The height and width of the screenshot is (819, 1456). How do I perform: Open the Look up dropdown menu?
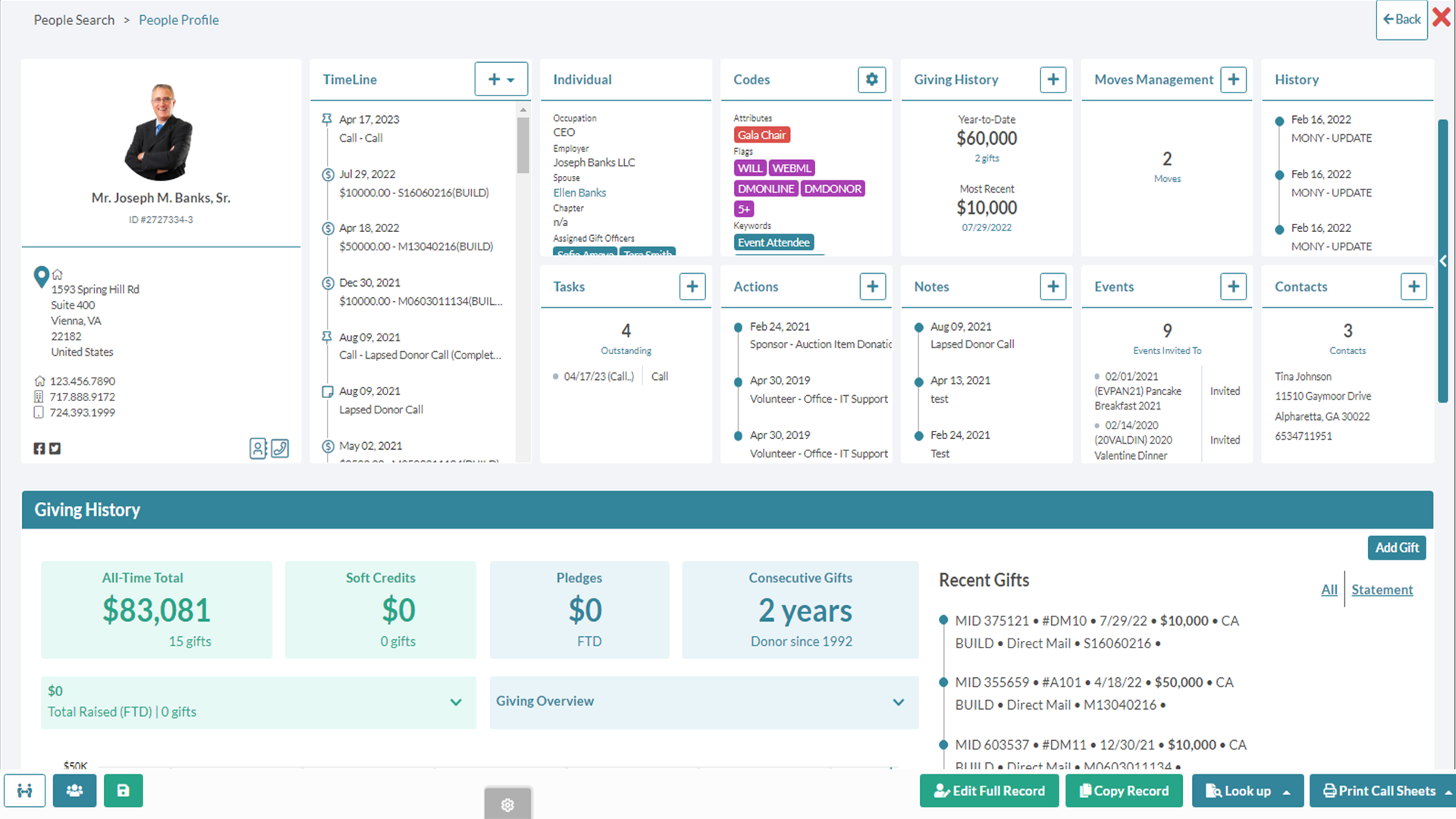click(x=1247, y=791)
